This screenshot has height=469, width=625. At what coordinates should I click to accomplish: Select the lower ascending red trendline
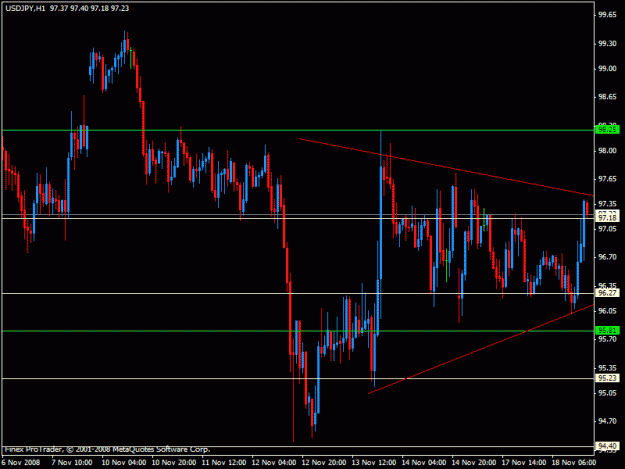click(x=481, y=349)
